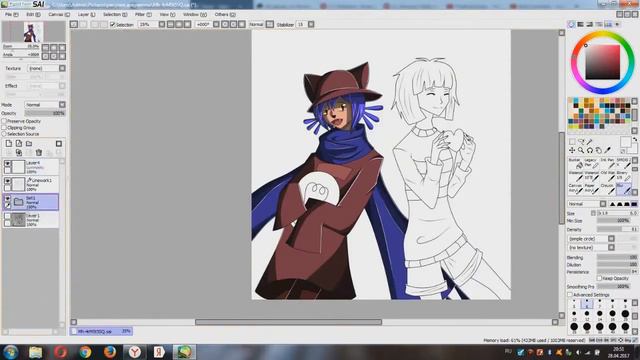The image size is (640, 360).
Task: Select the Layer4 layer row
Action: (31, 167)
